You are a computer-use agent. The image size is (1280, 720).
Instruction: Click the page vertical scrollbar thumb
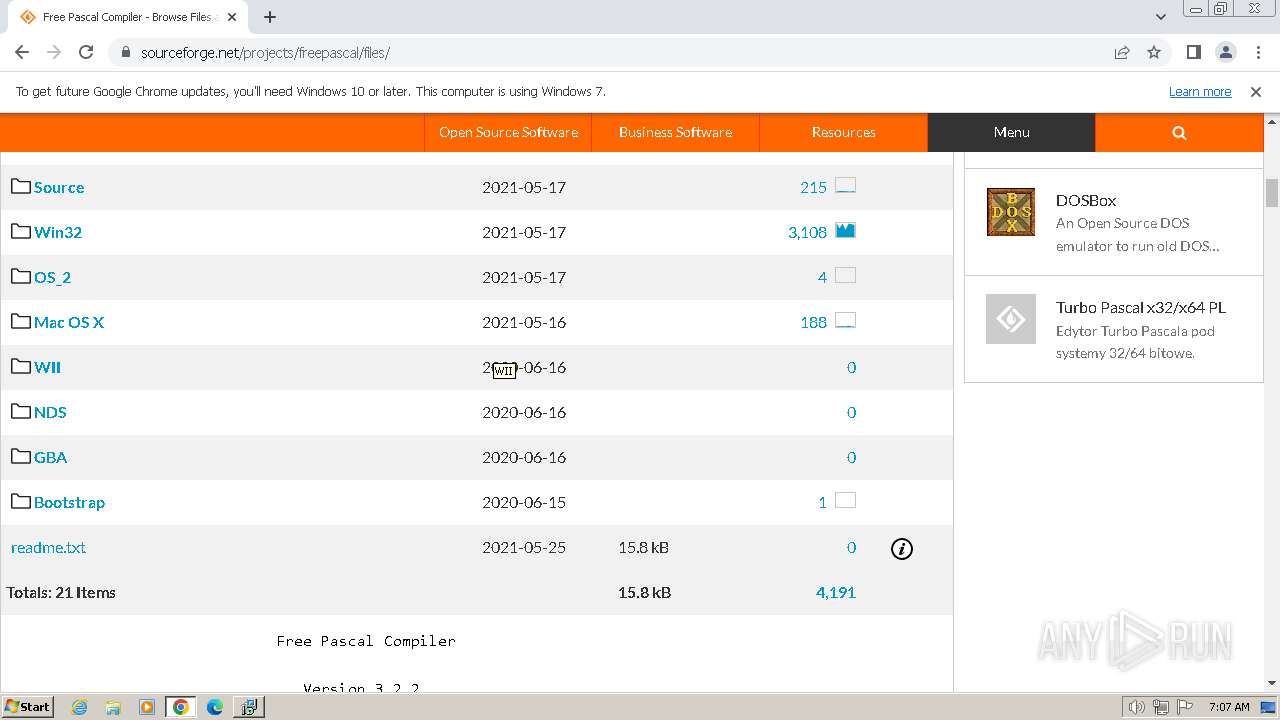coord(1272,192)
